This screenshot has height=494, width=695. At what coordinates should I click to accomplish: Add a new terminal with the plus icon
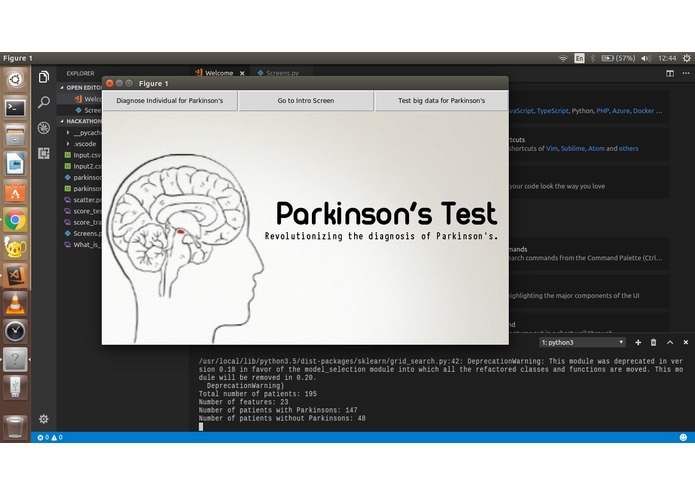point(638,342)
